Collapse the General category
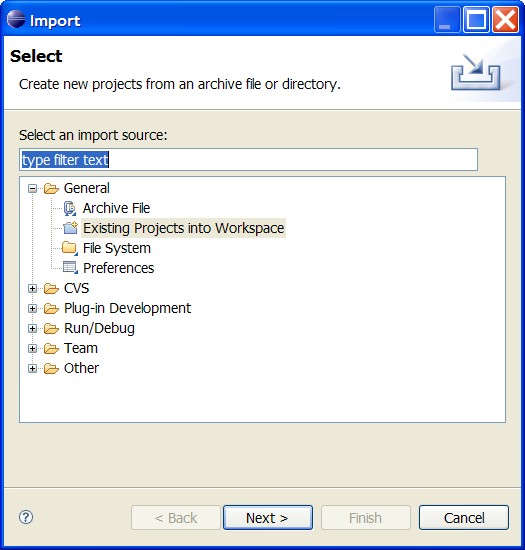The width and height of the screenshot is (525, 550). (x=32, y=189)
